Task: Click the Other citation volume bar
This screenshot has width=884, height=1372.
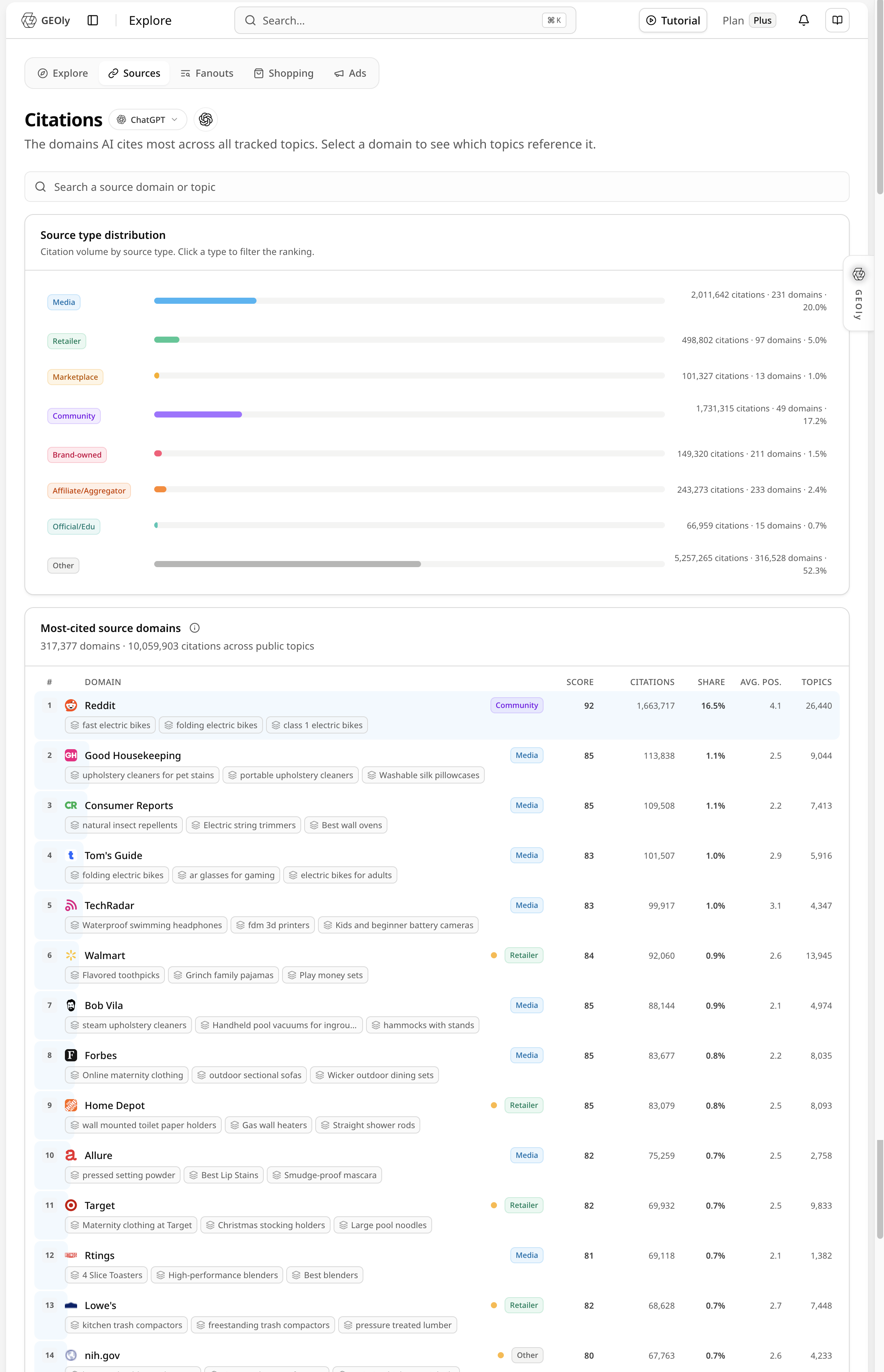Action: coord(409,564)
